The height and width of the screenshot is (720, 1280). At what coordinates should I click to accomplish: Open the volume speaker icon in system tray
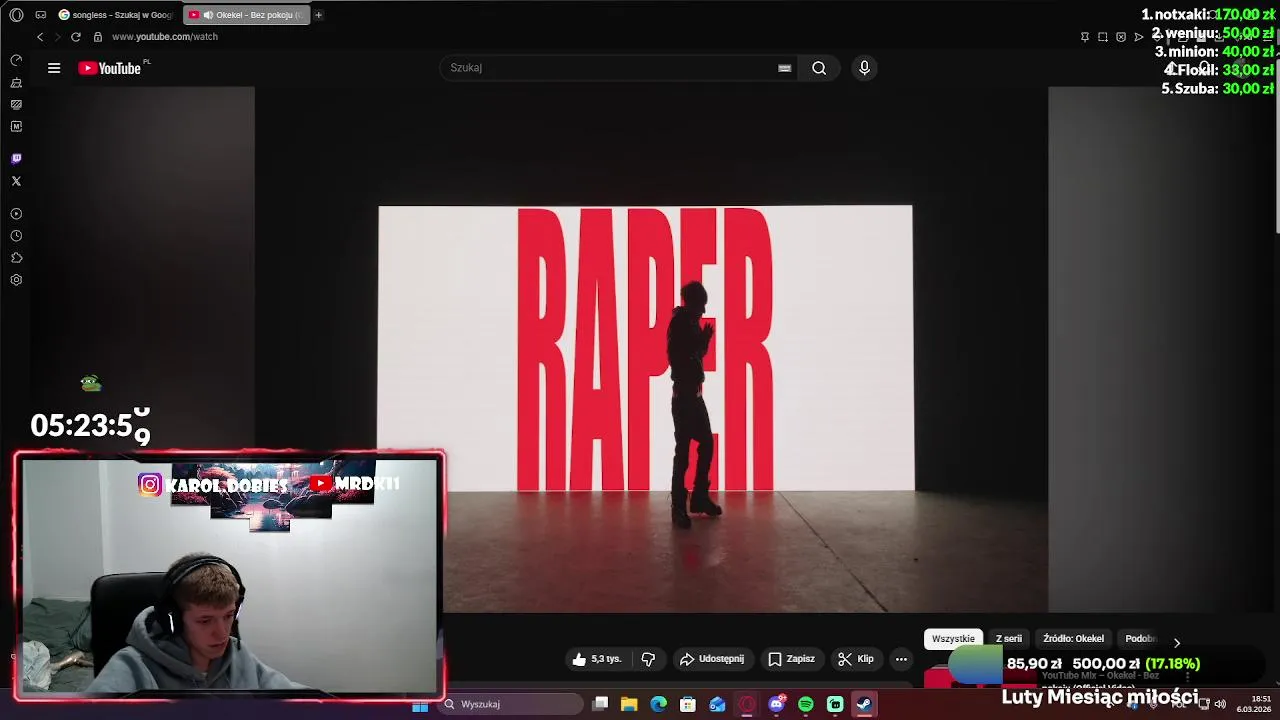(1220, 704)
